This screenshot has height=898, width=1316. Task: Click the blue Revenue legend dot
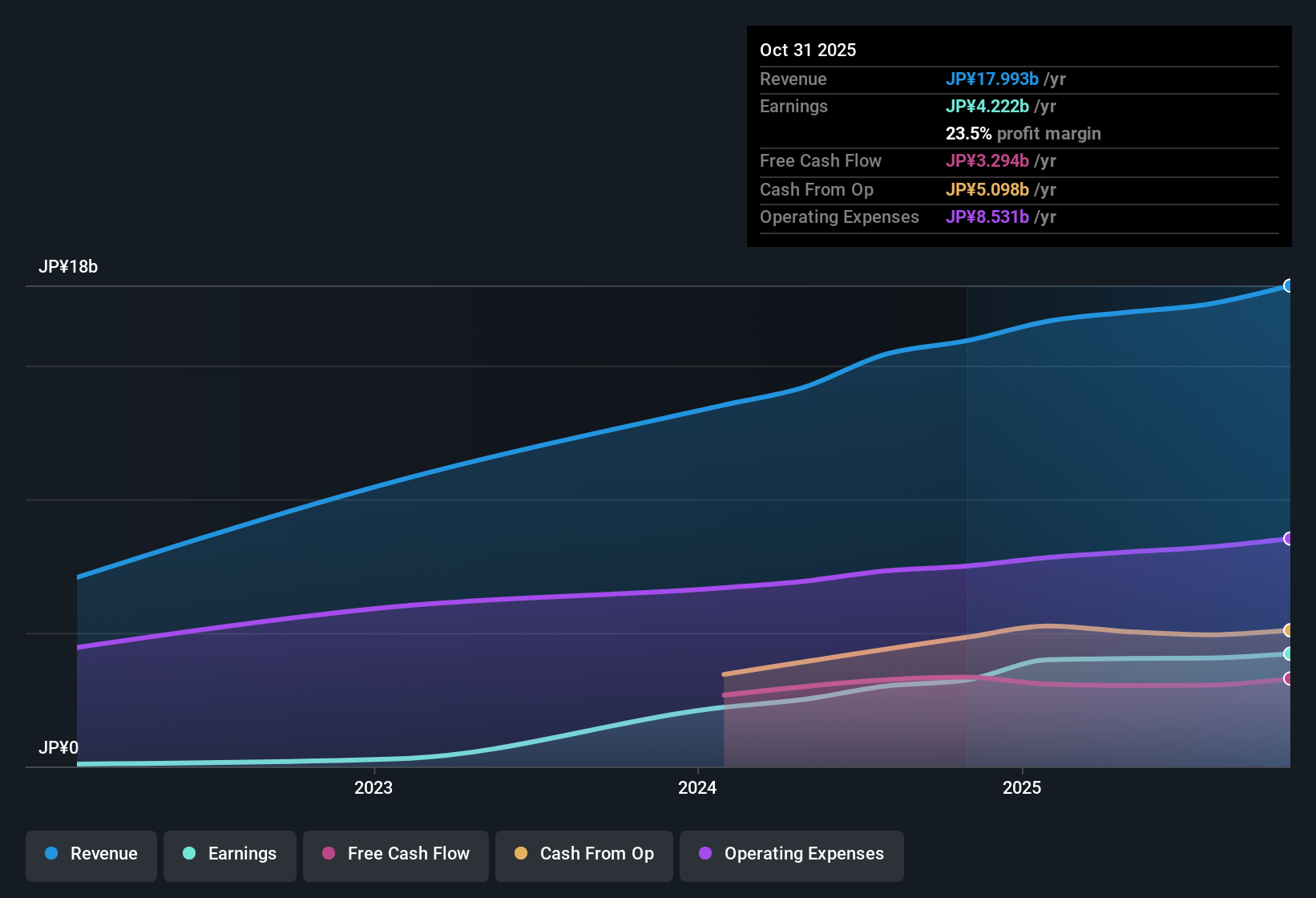(x=51, y=854)
